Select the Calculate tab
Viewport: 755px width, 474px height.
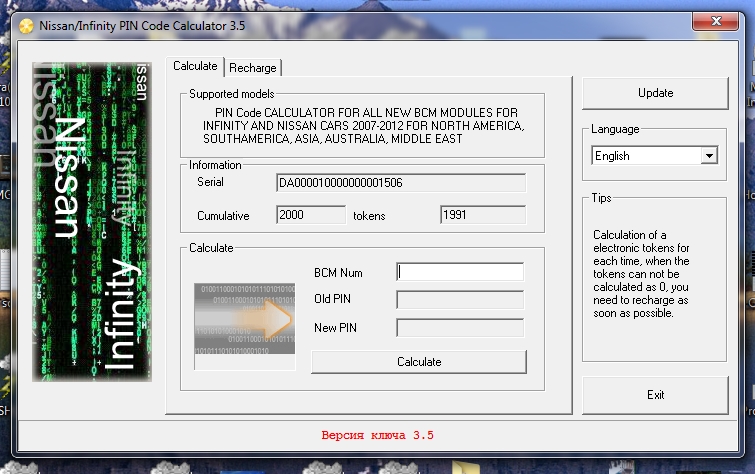[x=195, y=66]
